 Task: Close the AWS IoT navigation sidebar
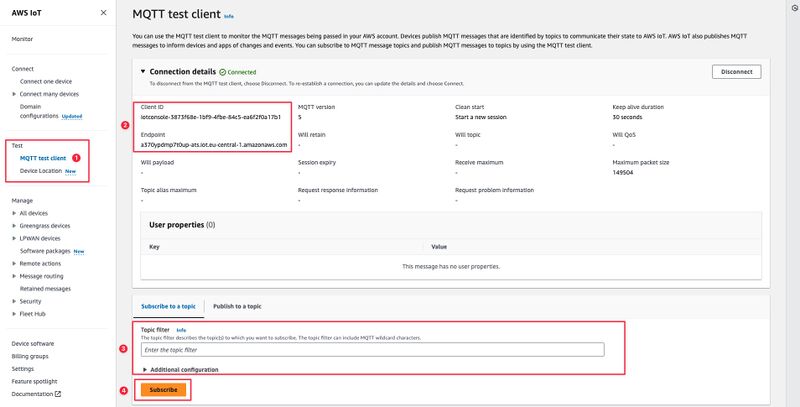tap(104, 13)
